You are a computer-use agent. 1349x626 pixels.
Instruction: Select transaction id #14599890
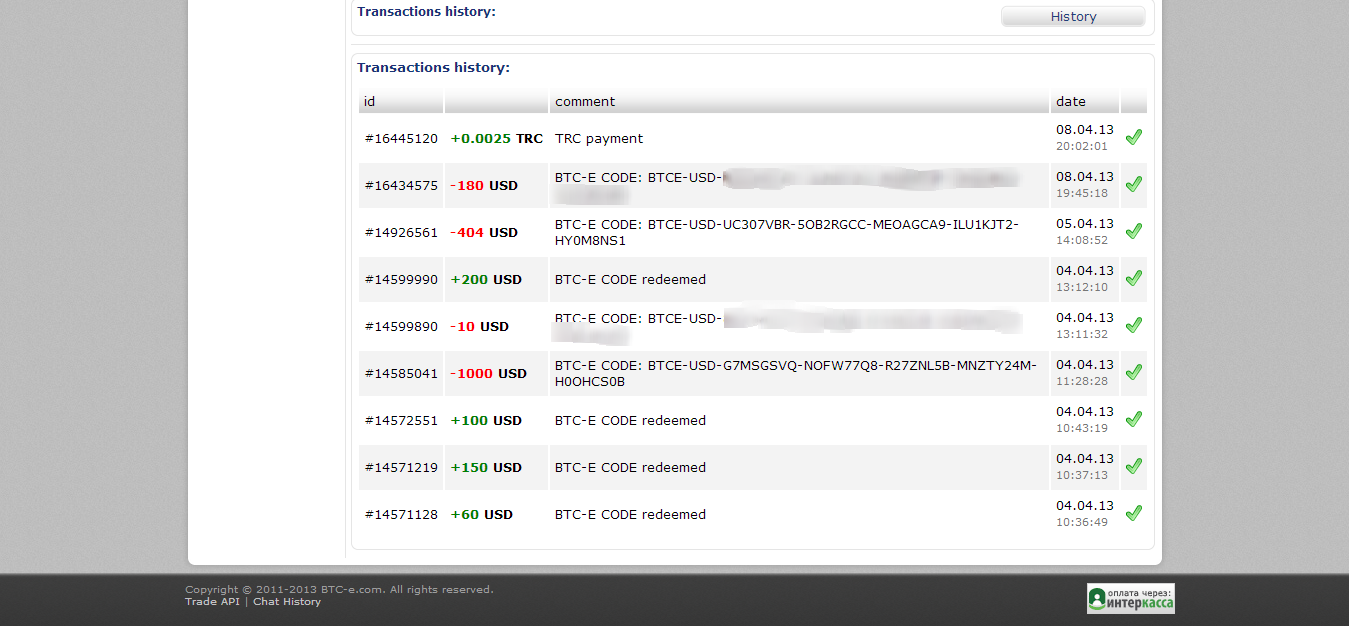[401, 327]
